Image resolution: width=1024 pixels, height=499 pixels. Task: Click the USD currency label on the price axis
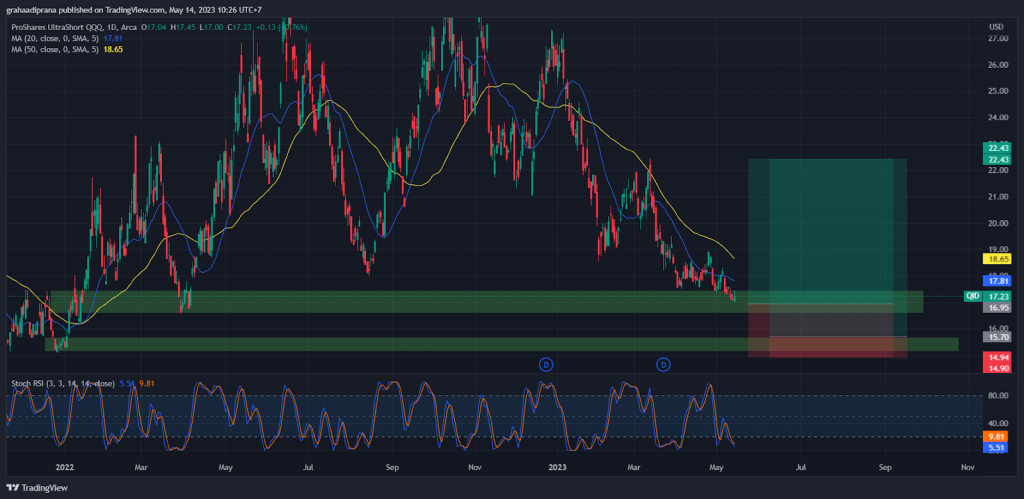click(997, 27)
